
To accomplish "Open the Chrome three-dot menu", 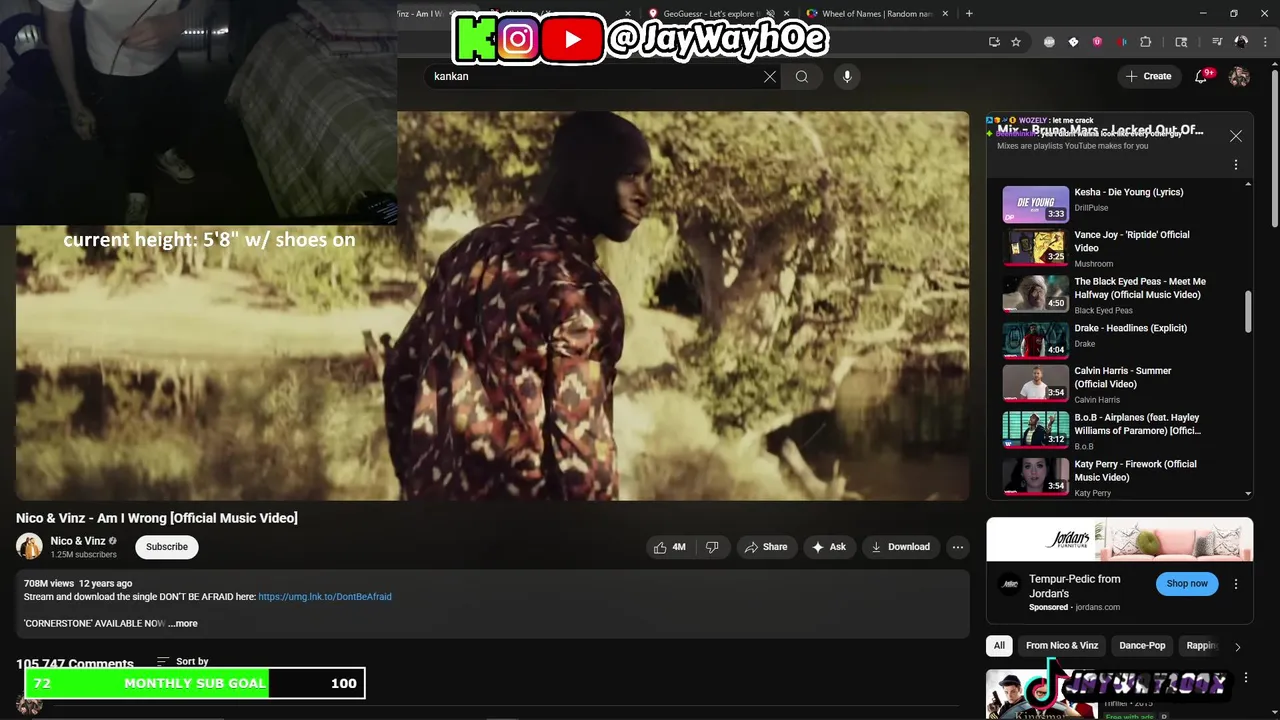I will 1265,42.
